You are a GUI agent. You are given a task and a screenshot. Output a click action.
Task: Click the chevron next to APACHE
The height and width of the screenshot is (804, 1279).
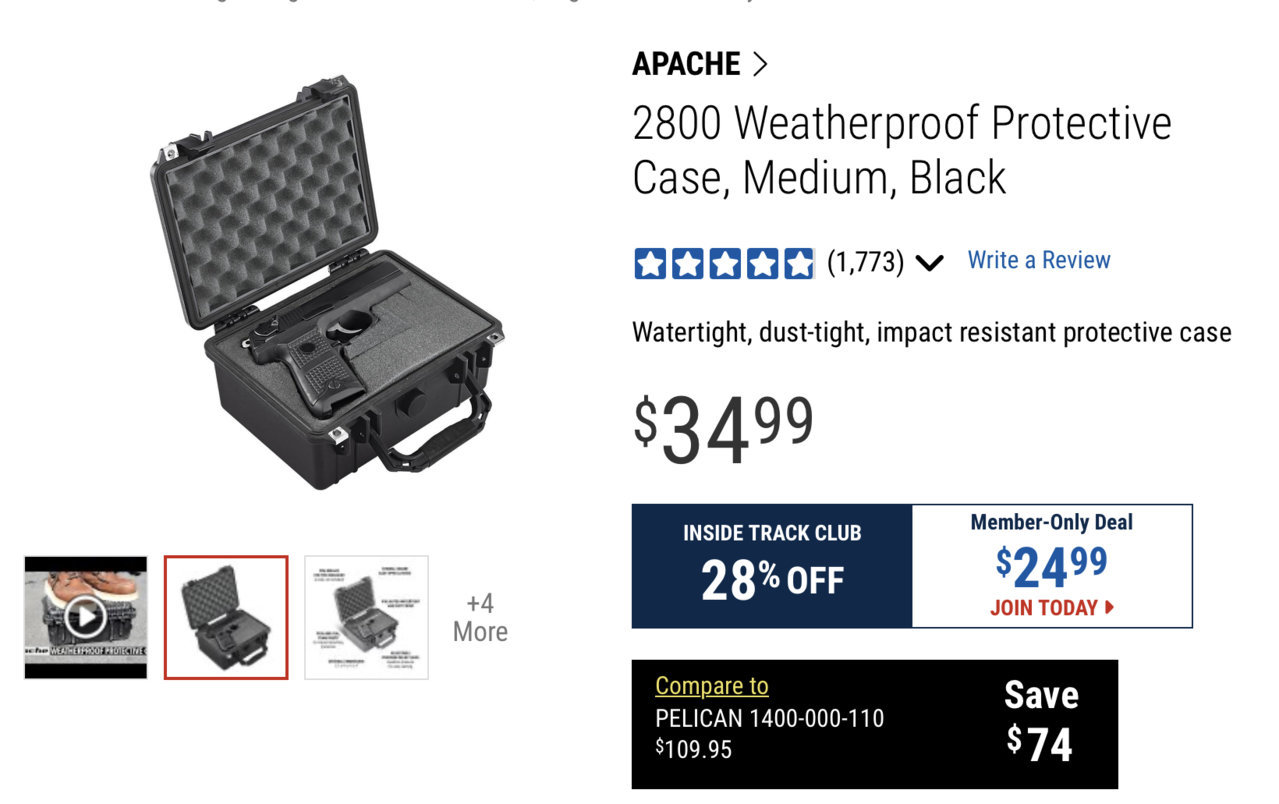coord(759,65)
